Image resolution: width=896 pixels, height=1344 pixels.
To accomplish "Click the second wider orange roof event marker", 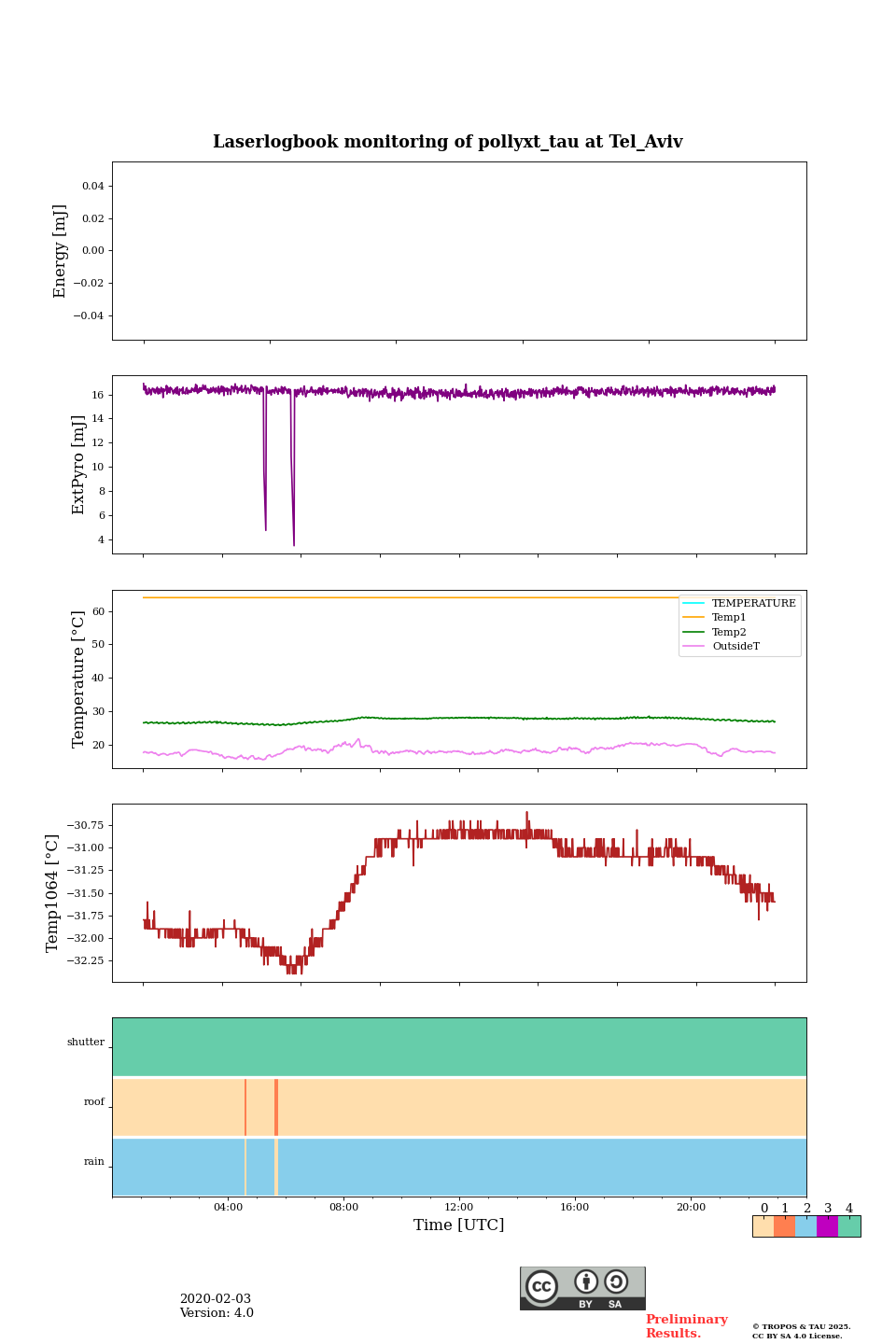I will click(276, 1107).
